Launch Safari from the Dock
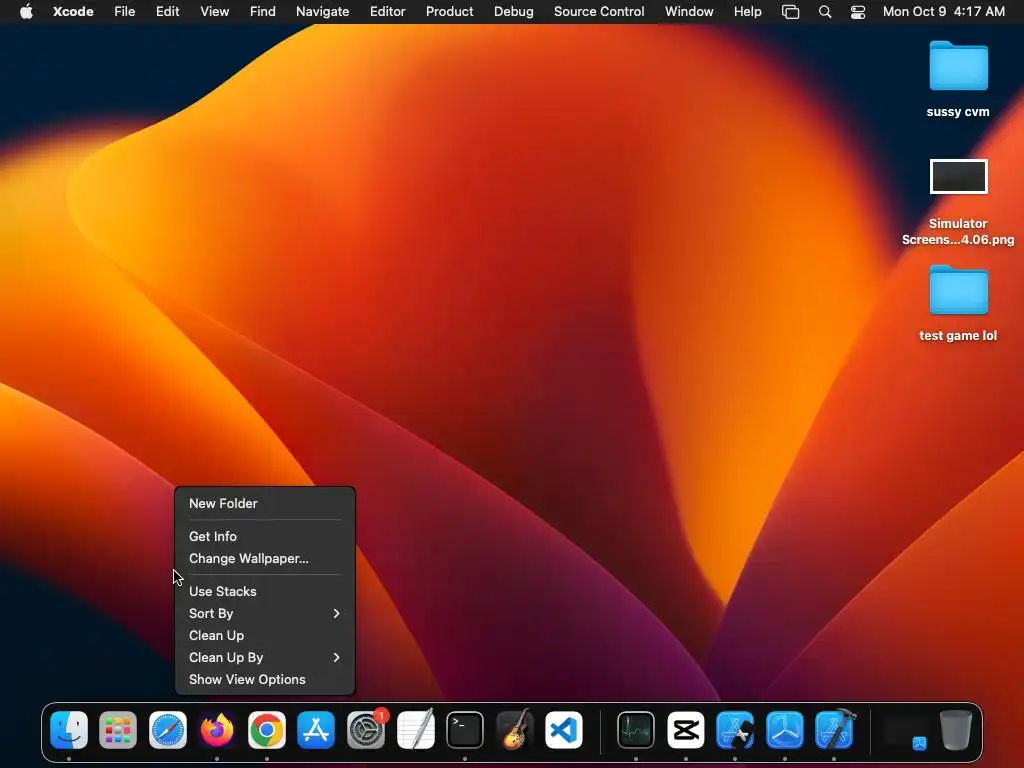 [168, 729]
